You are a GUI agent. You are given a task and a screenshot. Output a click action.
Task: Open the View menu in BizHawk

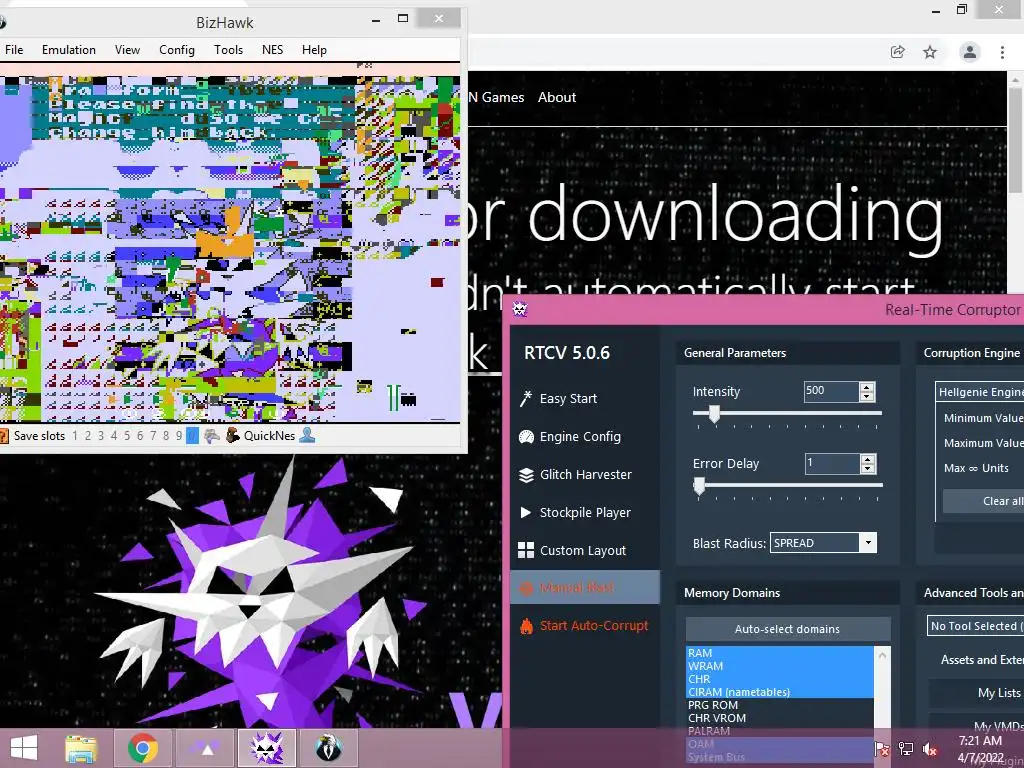(127, 50)
